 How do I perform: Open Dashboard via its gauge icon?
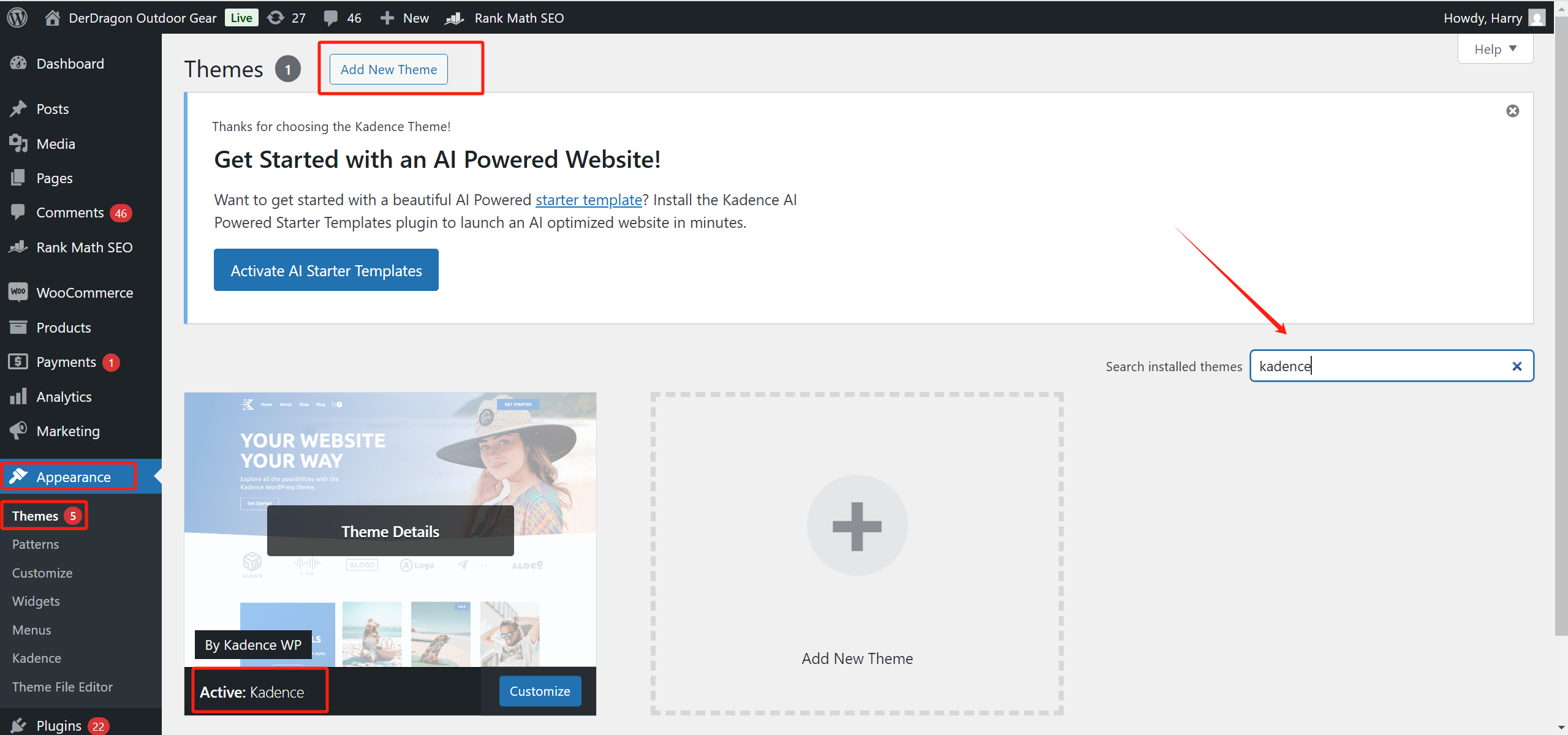tap(18, 63)
